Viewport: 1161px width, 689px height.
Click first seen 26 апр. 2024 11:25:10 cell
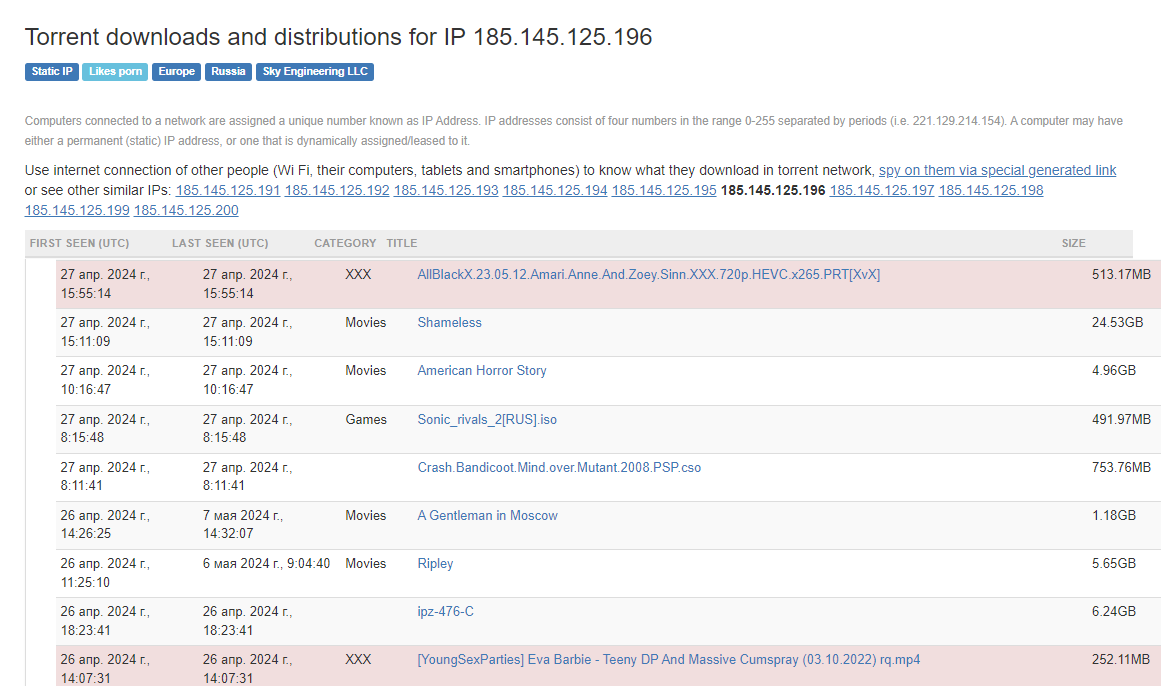(x=105, y=574)
